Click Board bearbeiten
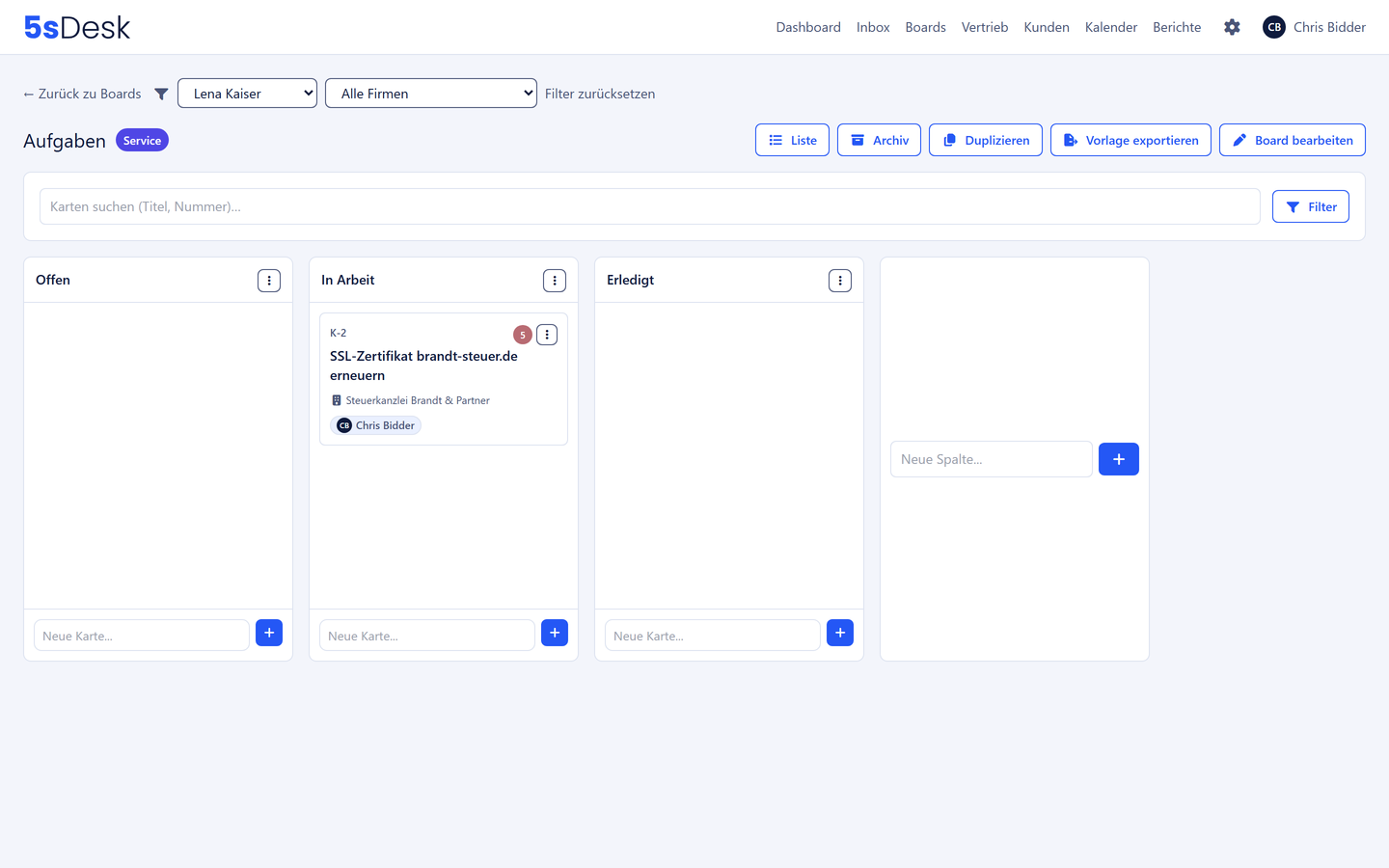1389x868 pixels. click(1292, 140)
